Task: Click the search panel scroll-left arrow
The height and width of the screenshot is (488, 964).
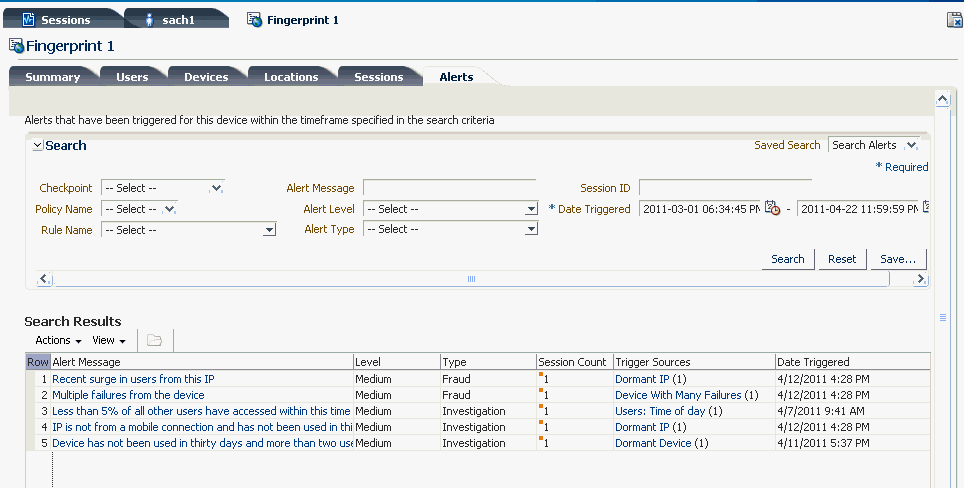Action: click(x=43, y=279)
